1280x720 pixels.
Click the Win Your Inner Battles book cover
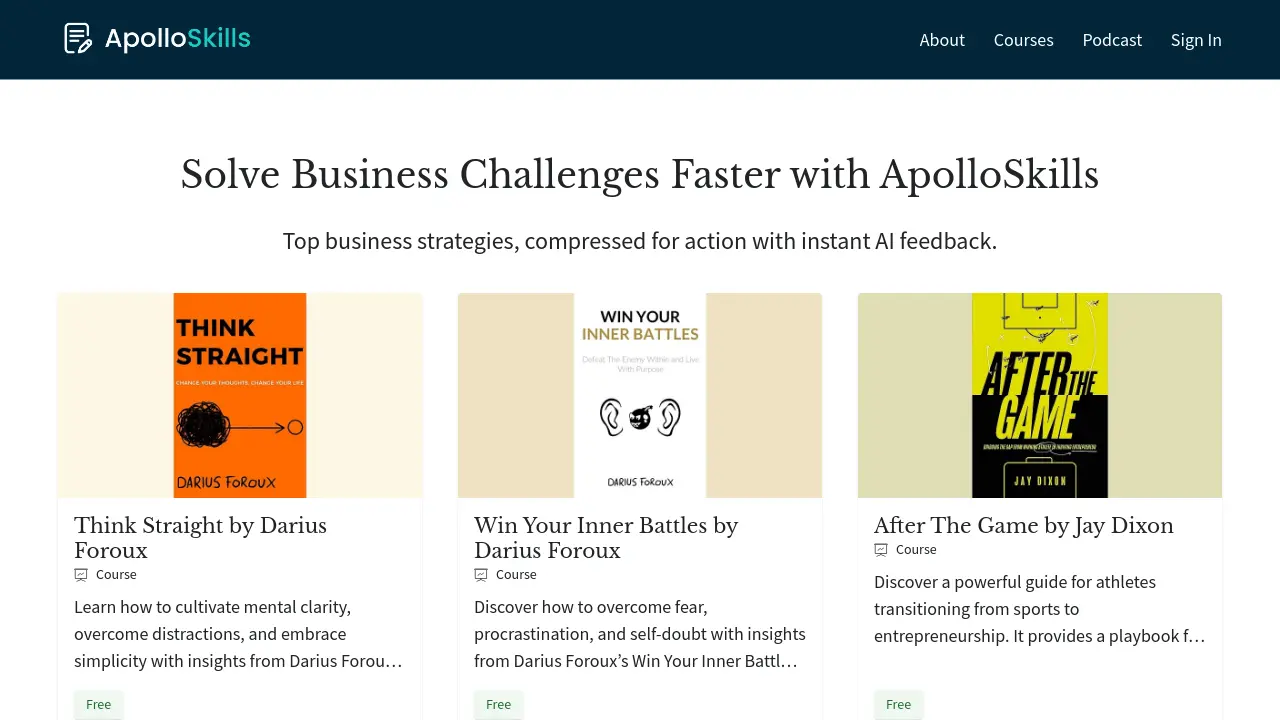[x=640, y=395]
